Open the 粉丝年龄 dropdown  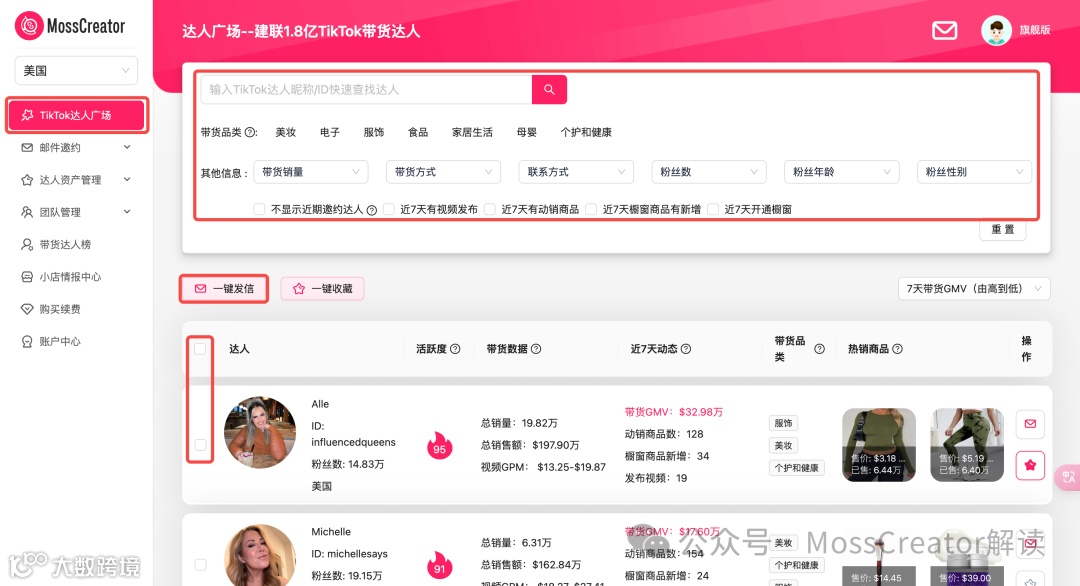click(x=841, y=172)
